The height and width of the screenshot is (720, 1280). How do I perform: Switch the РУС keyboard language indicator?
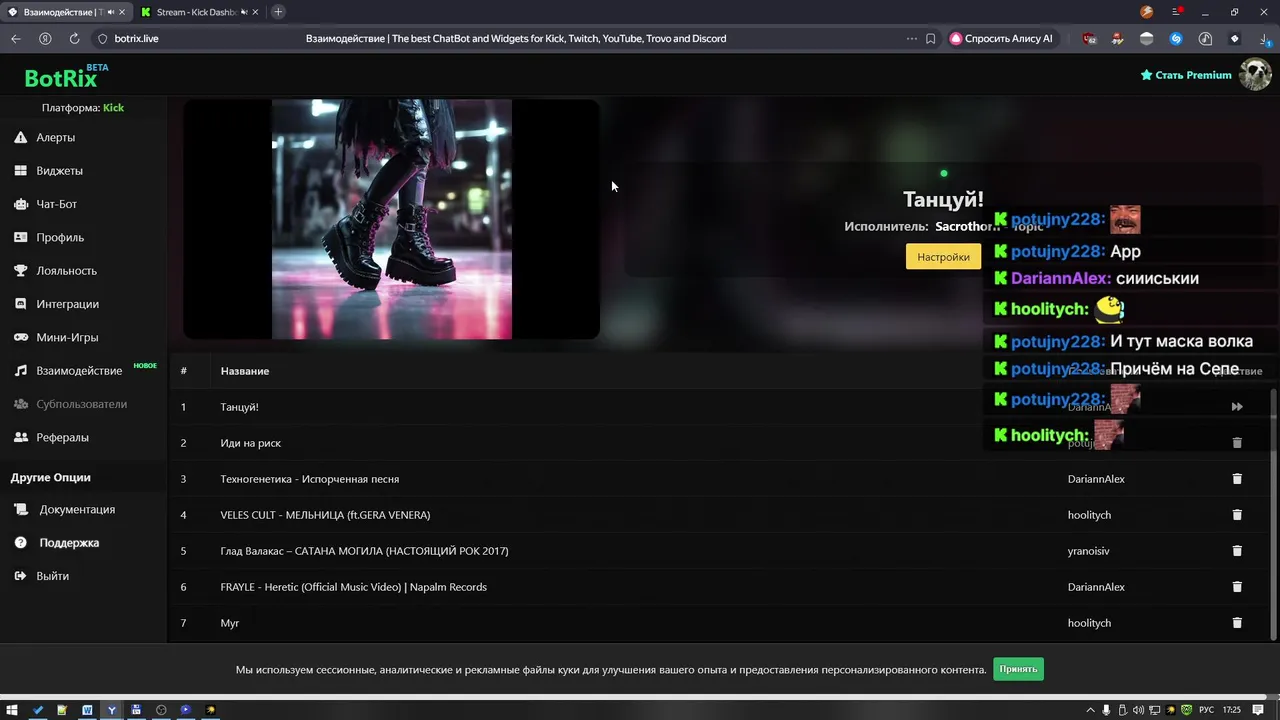tap(1206, 710)
